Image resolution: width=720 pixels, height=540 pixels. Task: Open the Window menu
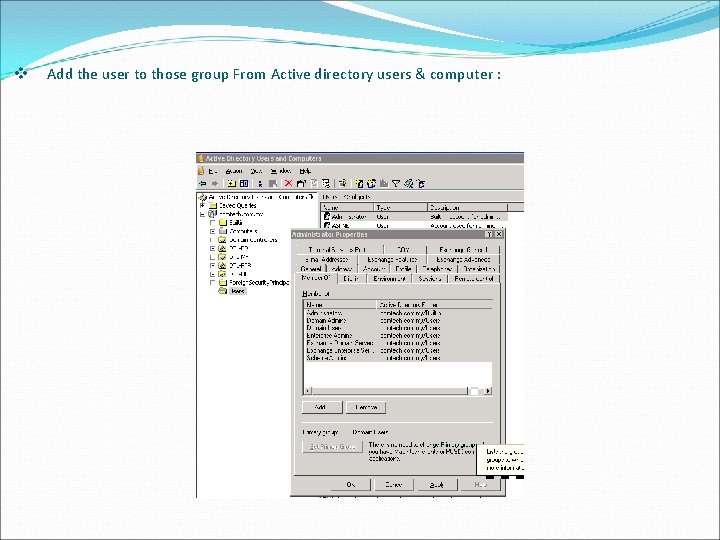click(281, 171)
